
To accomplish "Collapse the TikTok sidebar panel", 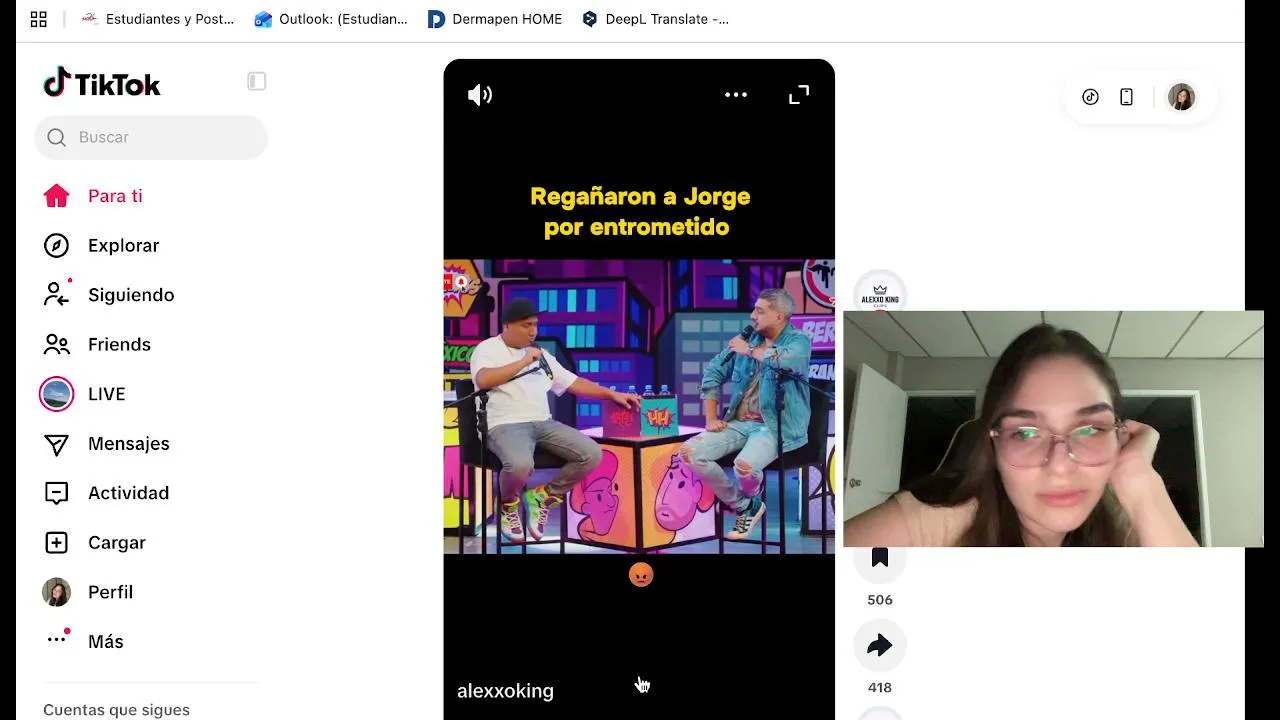I will pyautogui.click(x=257, y=81).
